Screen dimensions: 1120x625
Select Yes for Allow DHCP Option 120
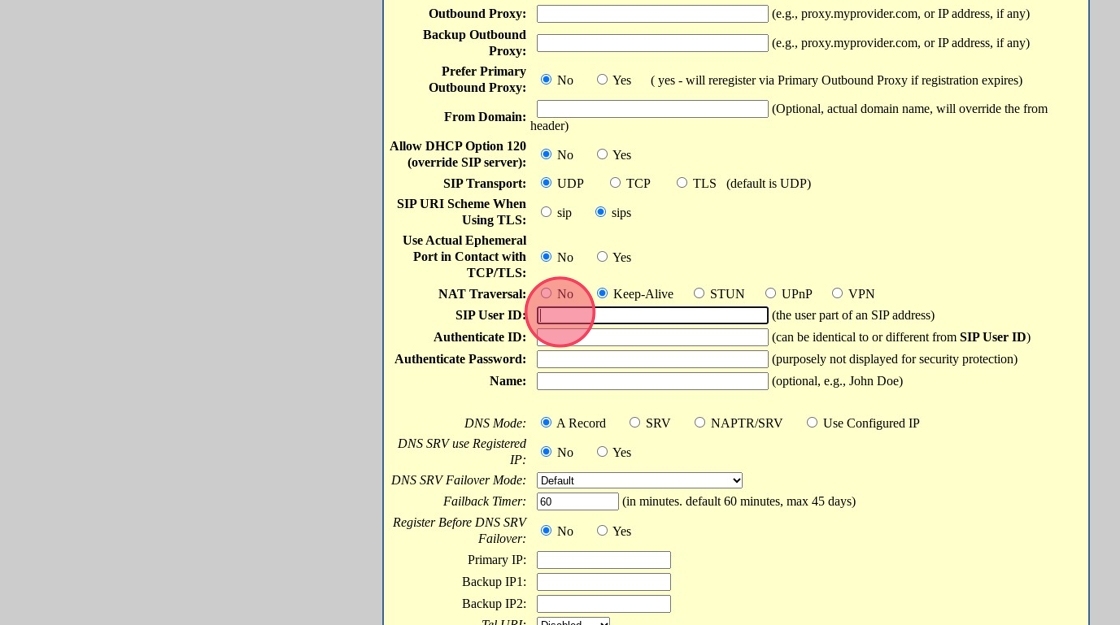tap(602, 154)
